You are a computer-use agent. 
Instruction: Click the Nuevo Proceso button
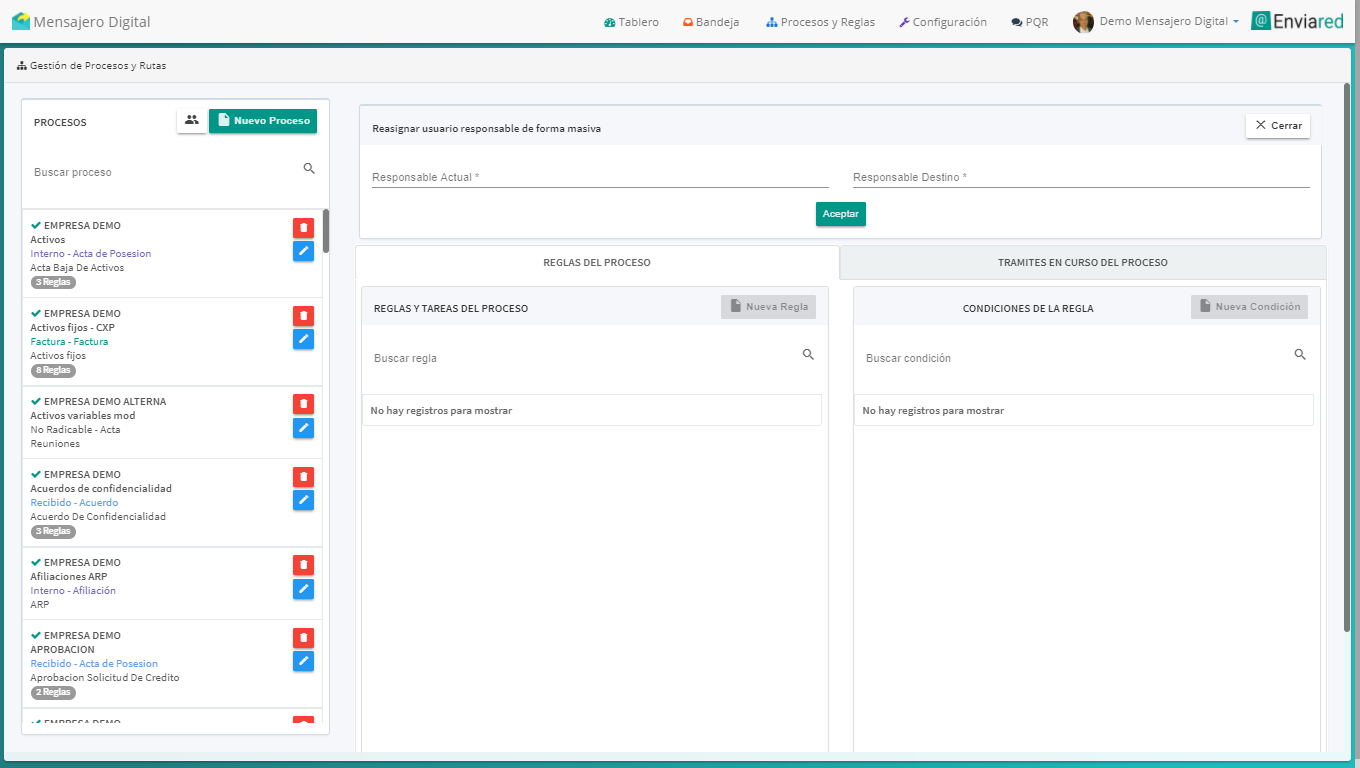coord(263,121)
